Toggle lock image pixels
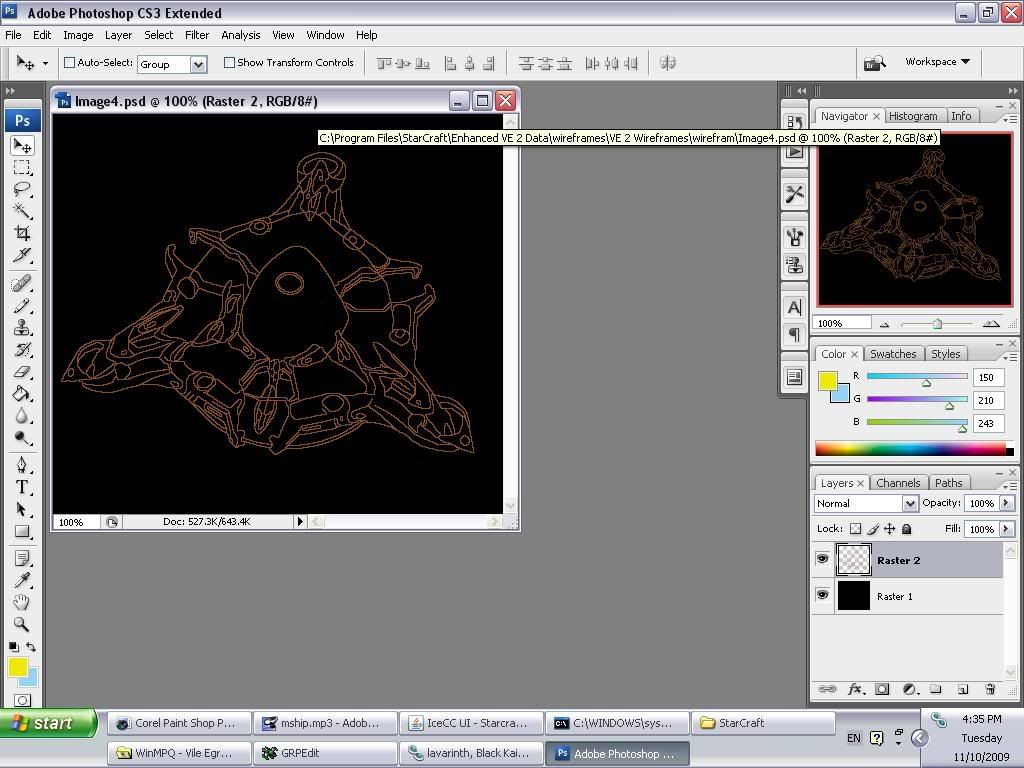This screenshot has width=1024, height=768. point(873,529)
